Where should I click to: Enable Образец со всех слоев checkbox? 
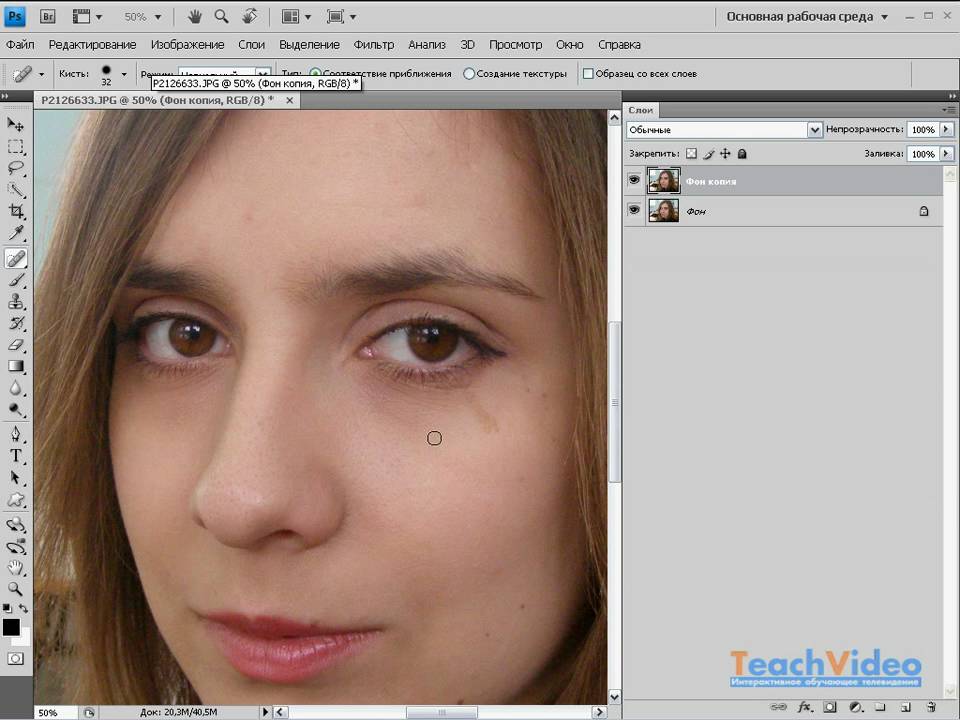(588, 73)
